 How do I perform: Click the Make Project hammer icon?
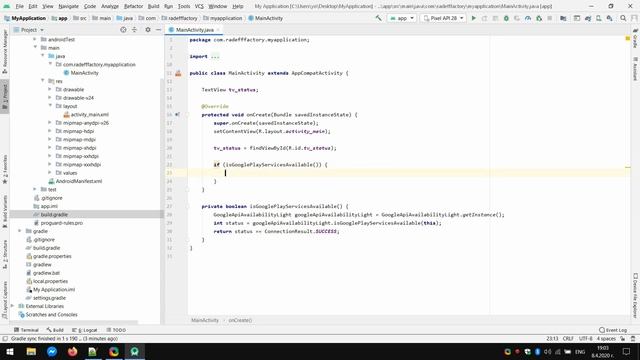(x=378, y=18)
